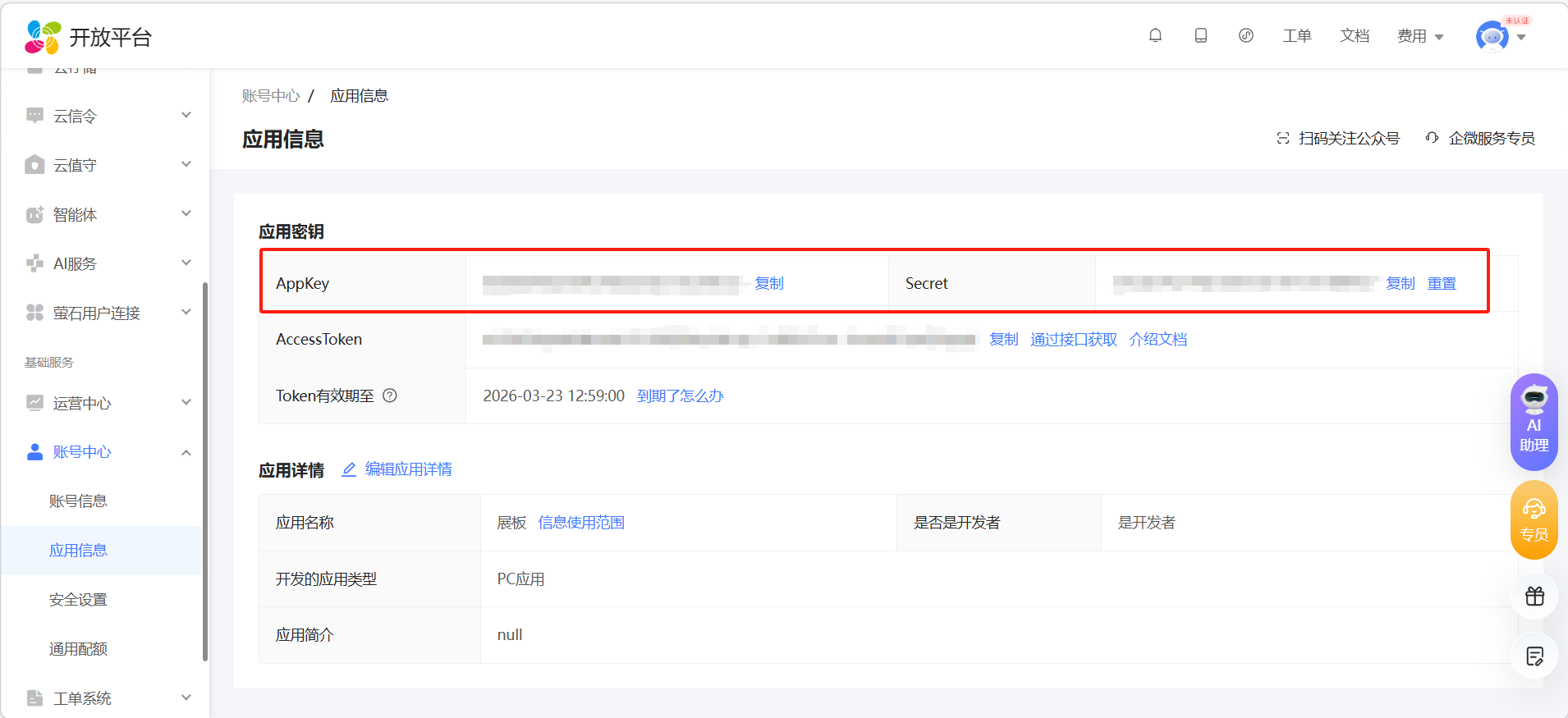Click the gift icon on right side
1568x718 pixels.
(x=1534, y=597)
